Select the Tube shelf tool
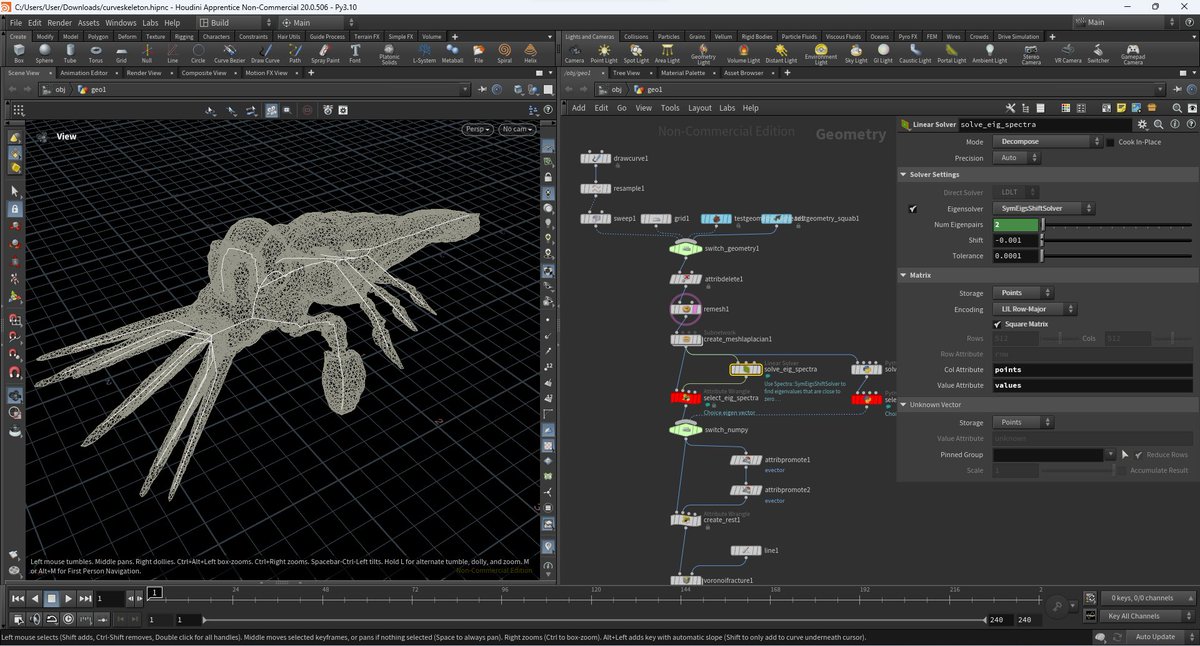Screen dimensions: 1200x646 [70, 53]
